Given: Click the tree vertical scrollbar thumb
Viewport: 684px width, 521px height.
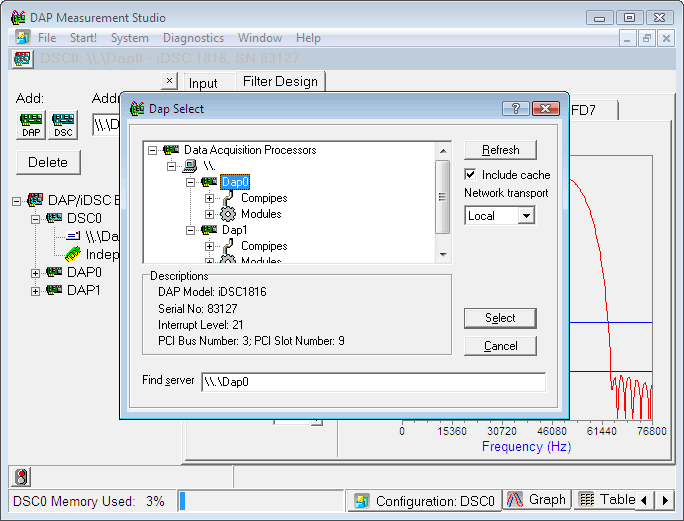Looking at the screenshot, I should coord(443,197).
